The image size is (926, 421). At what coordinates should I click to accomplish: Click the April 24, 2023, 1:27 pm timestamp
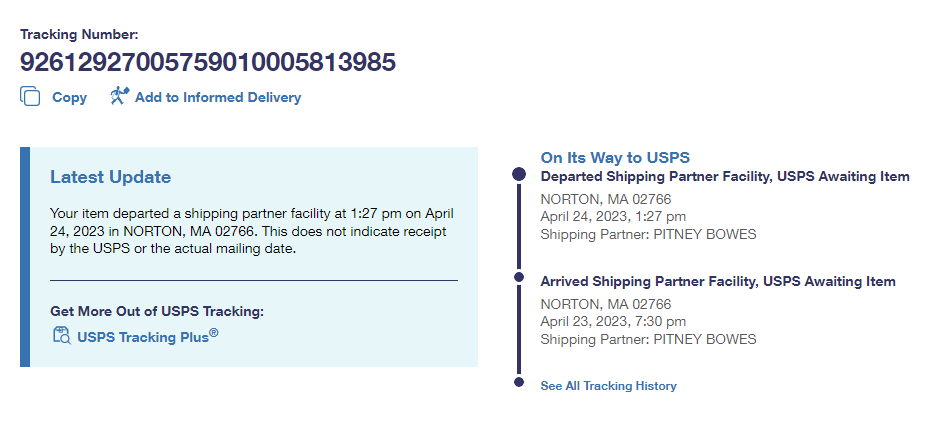[612, 217]
